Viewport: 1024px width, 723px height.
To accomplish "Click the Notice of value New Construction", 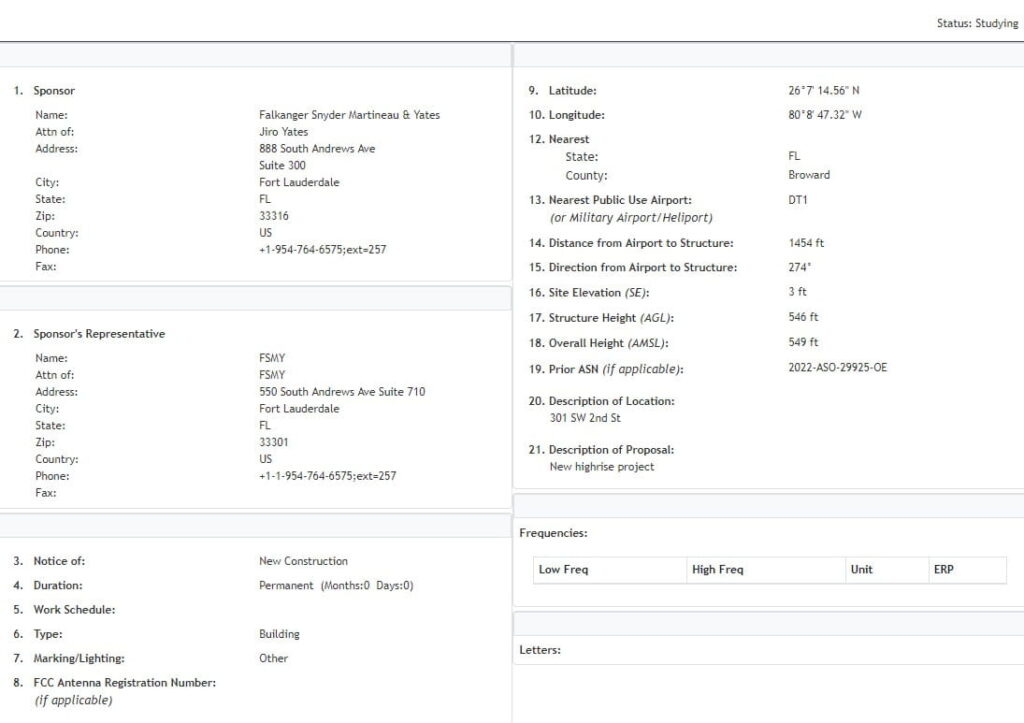I will pyautogui.click(x=303, y=562).
